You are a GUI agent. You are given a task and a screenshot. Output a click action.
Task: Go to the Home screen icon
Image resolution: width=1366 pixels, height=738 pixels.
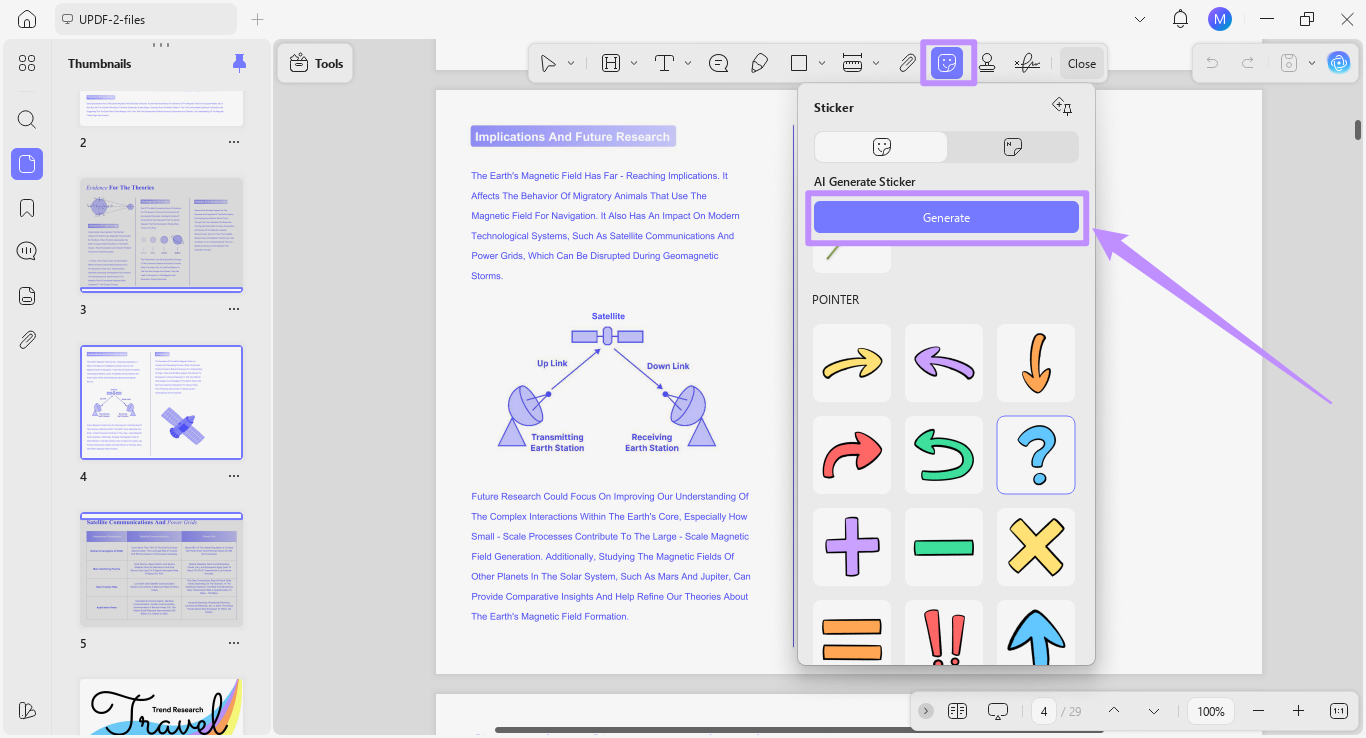(27, 19)
